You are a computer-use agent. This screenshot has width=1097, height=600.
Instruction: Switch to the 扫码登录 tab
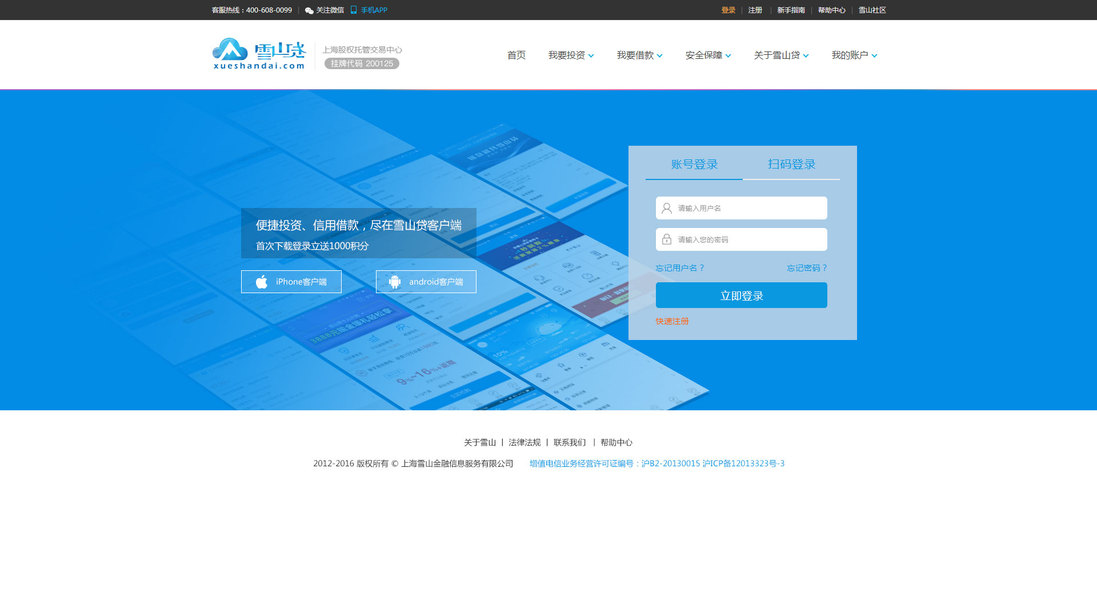[791, 164]
